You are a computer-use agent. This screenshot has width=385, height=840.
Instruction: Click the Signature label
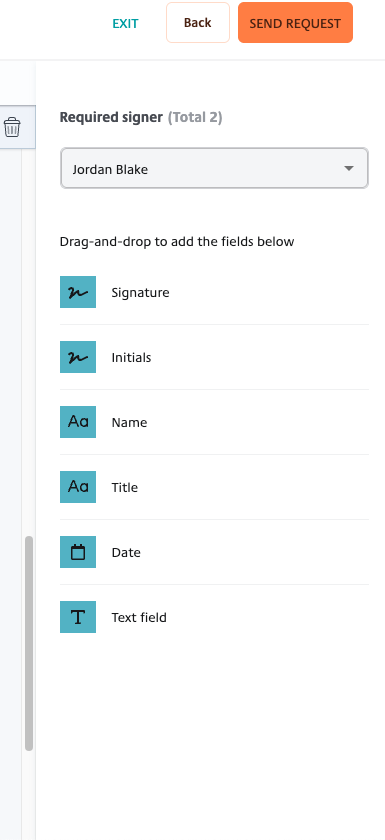140,292
